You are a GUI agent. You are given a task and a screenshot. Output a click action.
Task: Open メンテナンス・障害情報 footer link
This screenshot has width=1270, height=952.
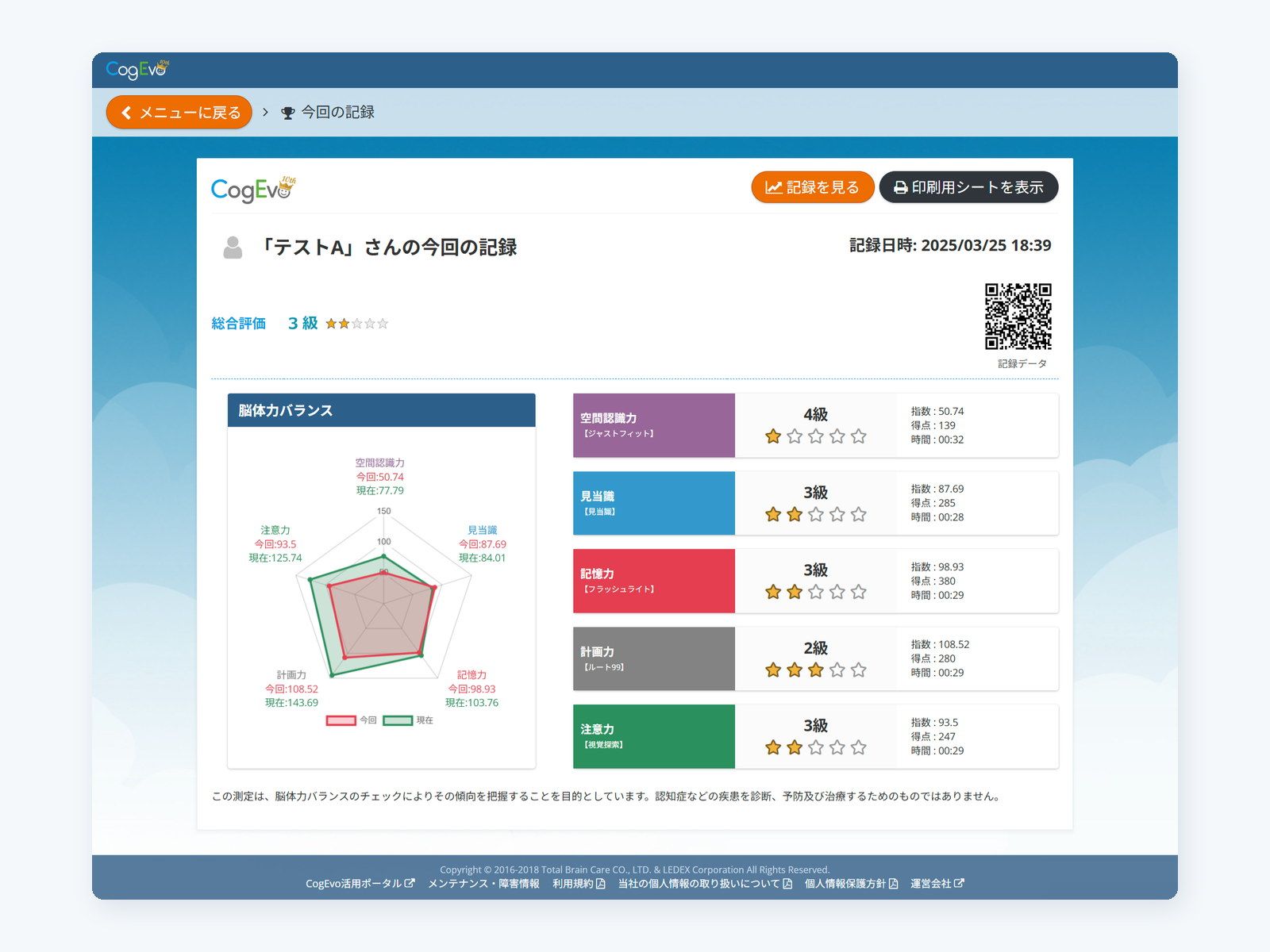click(483, 884)
